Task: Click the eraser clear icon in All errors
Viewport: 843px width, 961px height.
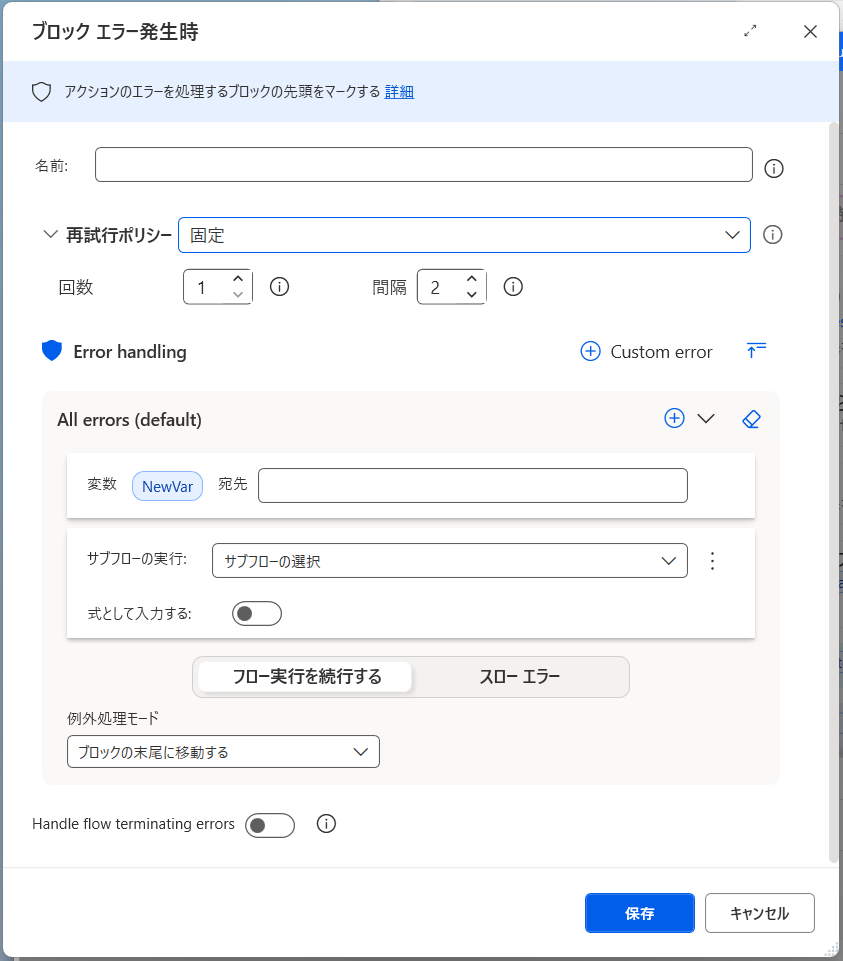Action: (x=752, y=419)
